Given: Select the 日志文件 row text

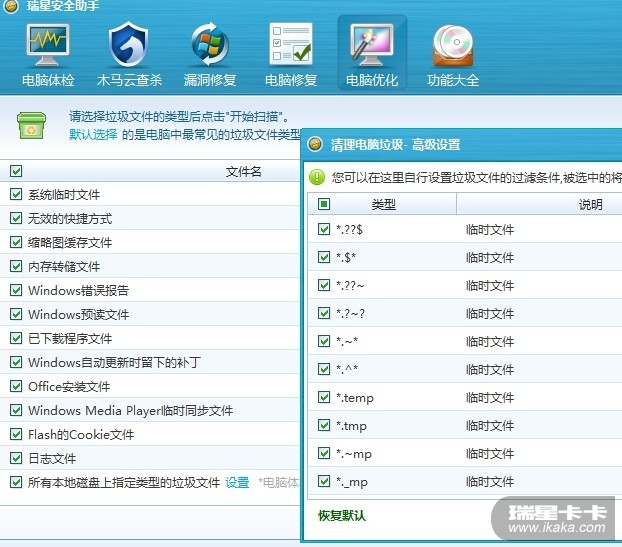Looking at the screenshot, I should point(52,459).
